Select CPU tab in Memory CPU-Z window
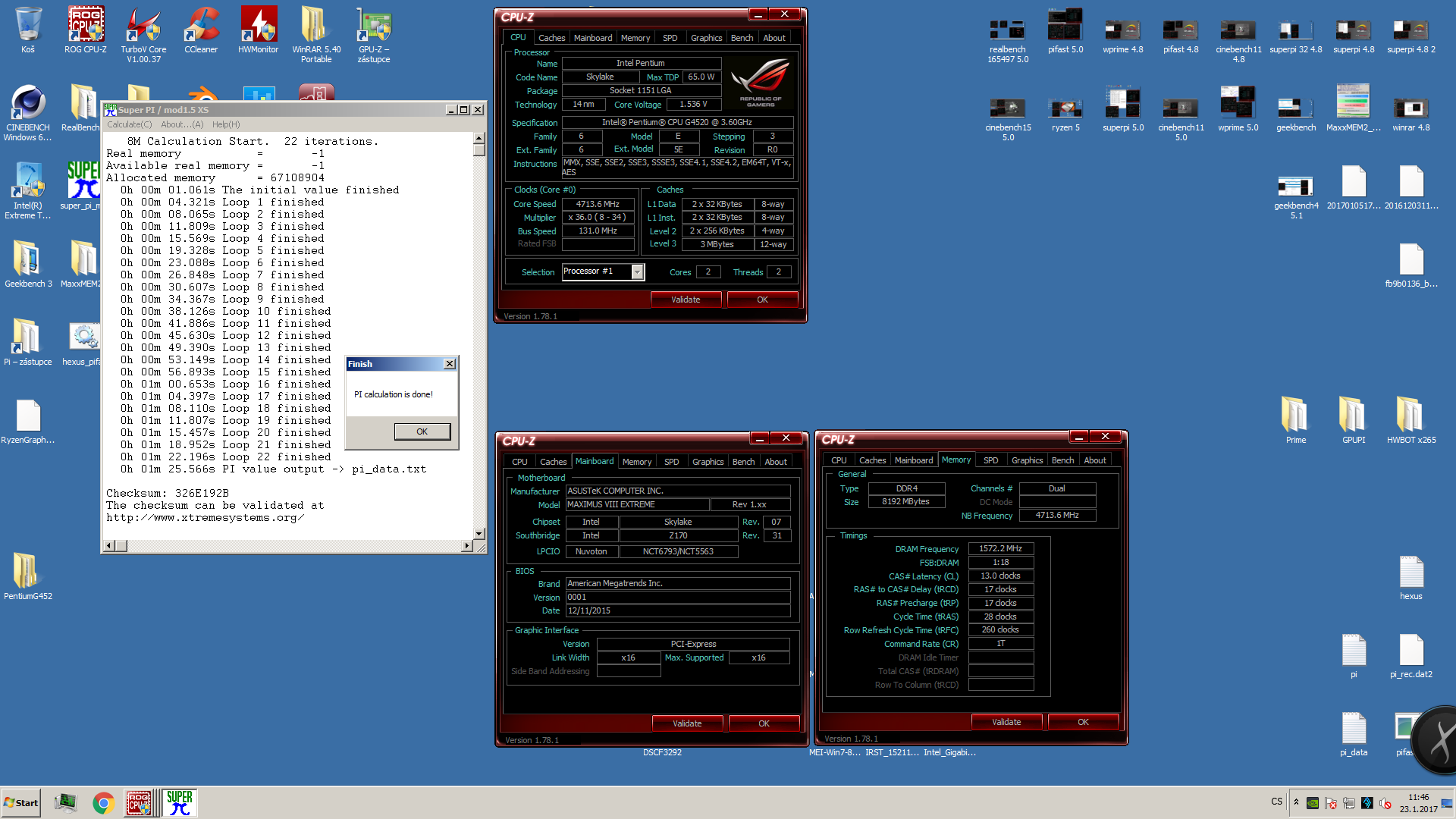The width and height of the screenshot is (1456, 819). coord(839,460)
